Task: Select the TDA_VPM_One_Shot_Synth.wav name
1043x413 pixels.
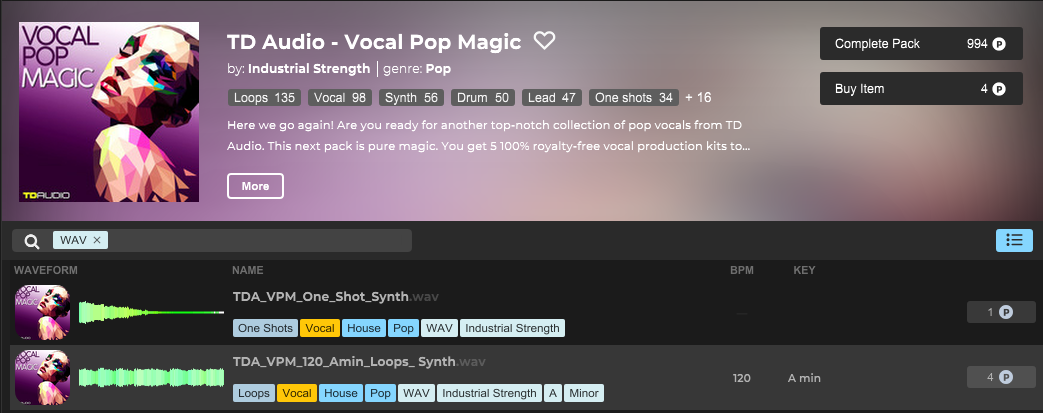Action: (336, 297)
